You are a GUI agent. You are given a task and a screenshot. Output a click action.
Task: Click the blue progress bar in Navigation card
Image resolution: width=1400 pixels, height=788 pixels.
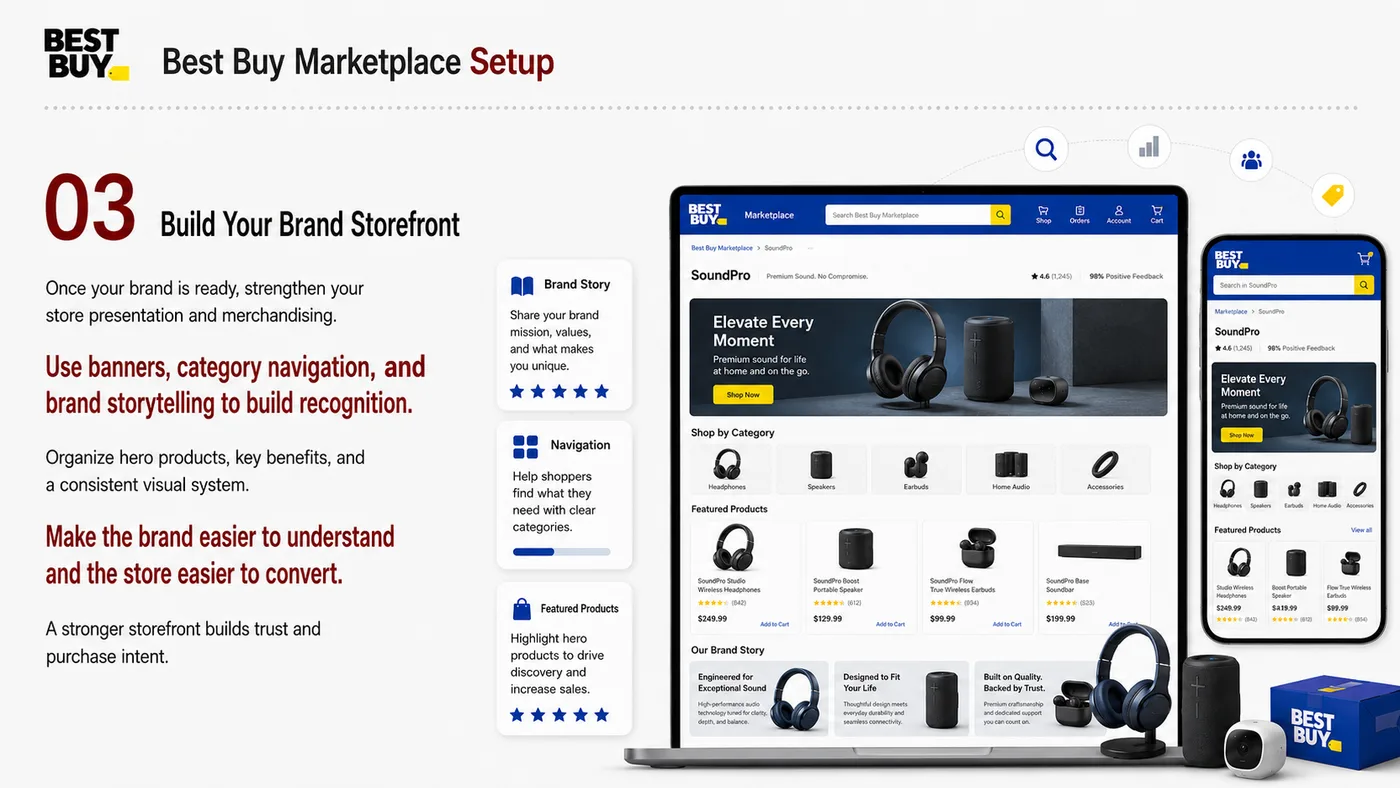coord(561,552)
